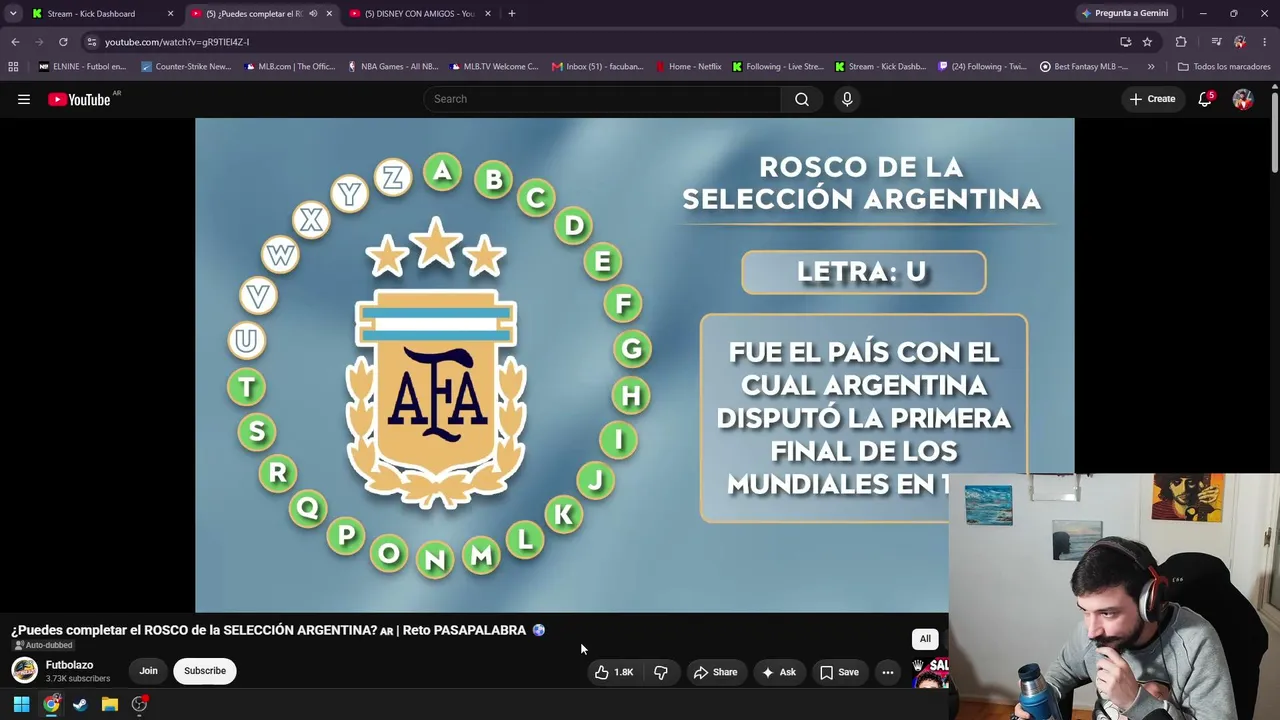Open more actions ellipsis under the video
The width and height of the screenshot is (1280, 720).
point(888,672)
